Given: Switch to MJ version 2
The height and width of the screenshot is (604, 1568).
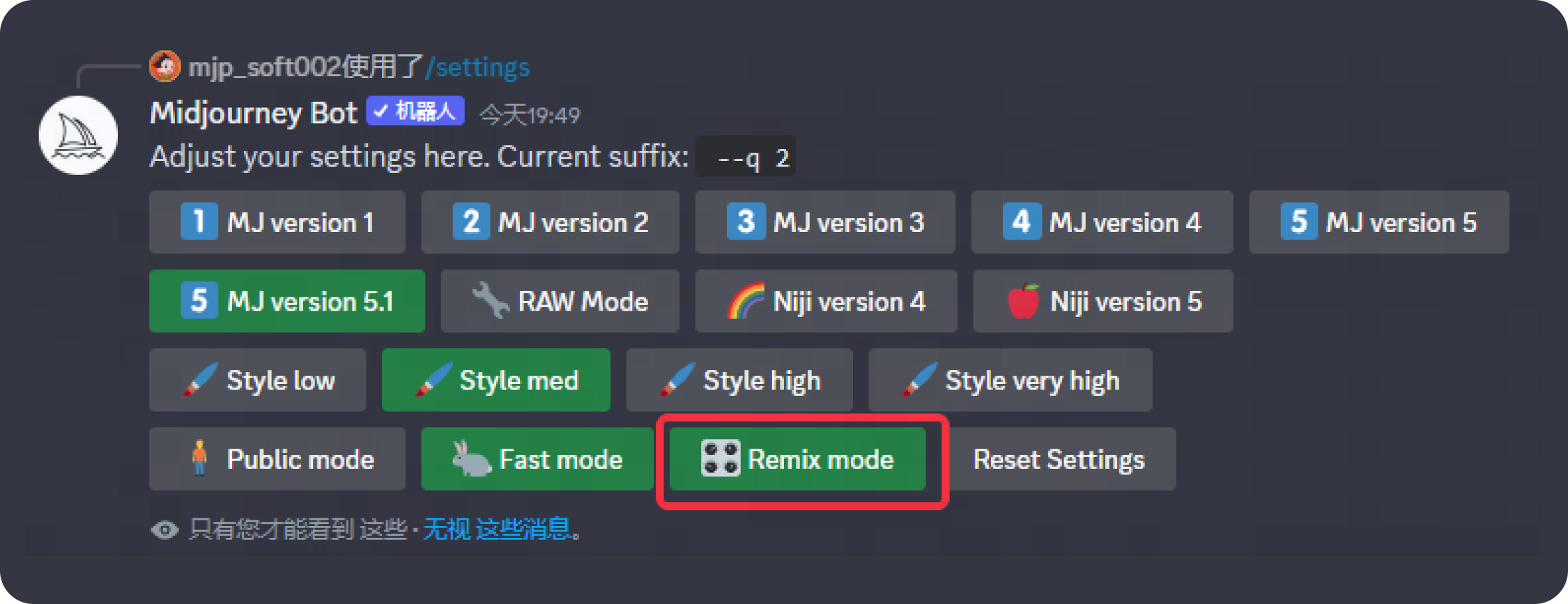Looking at the screenshot, I should tap(550, 222).
